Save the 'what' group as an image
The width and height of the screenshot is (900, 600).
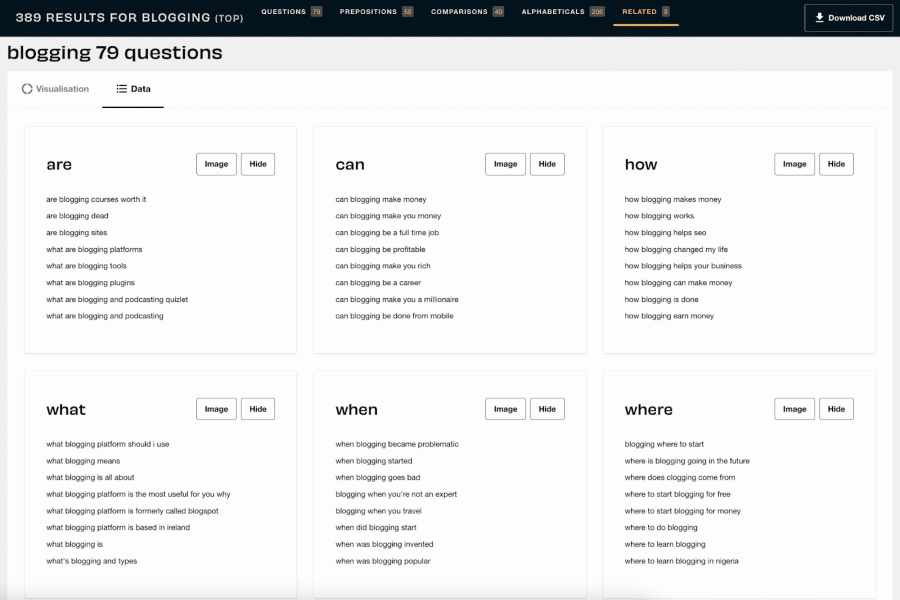coord(216,408)
